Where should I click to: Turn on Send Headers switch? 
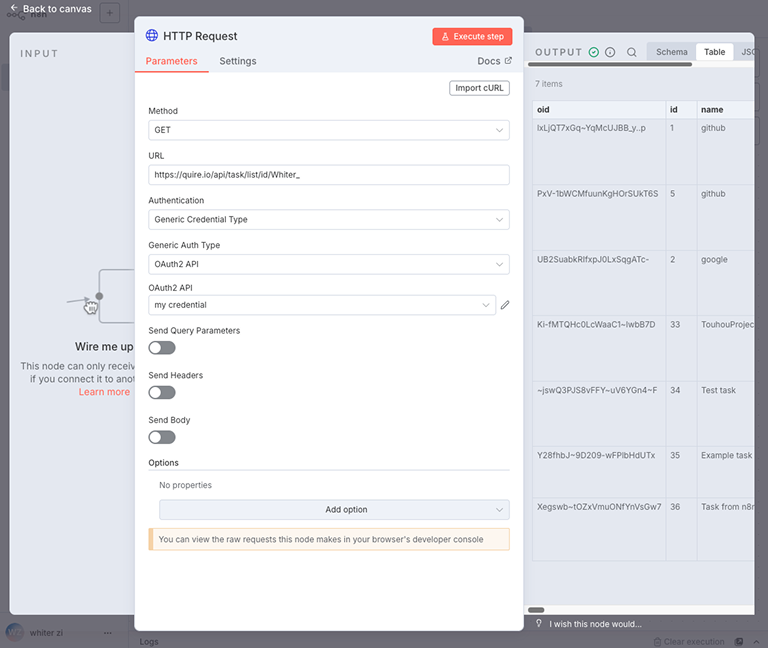click(162, 393)
